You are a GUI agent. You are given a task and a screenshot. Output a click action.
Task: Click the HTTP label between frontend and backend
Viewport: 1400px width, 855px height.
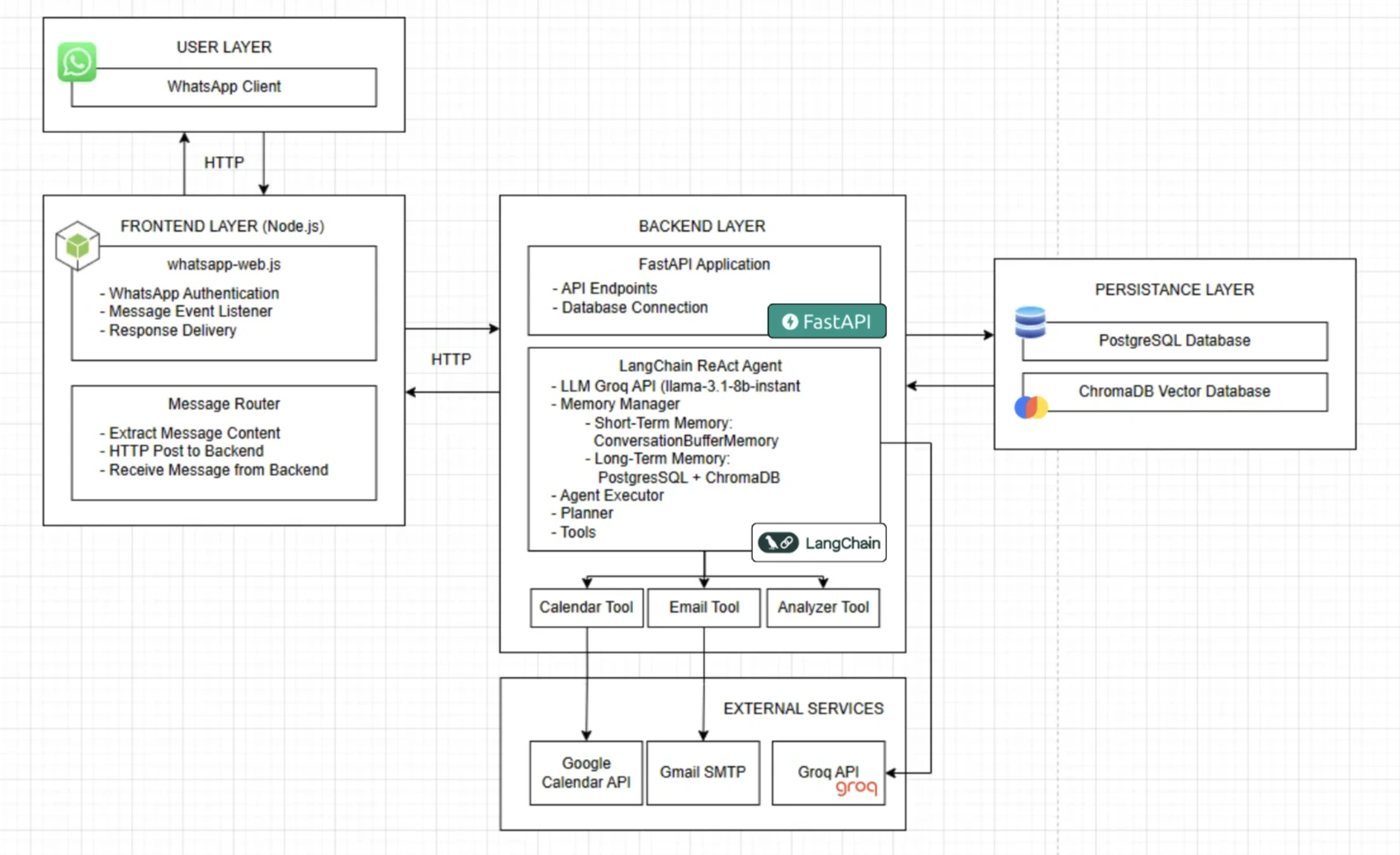coord(451,360)
